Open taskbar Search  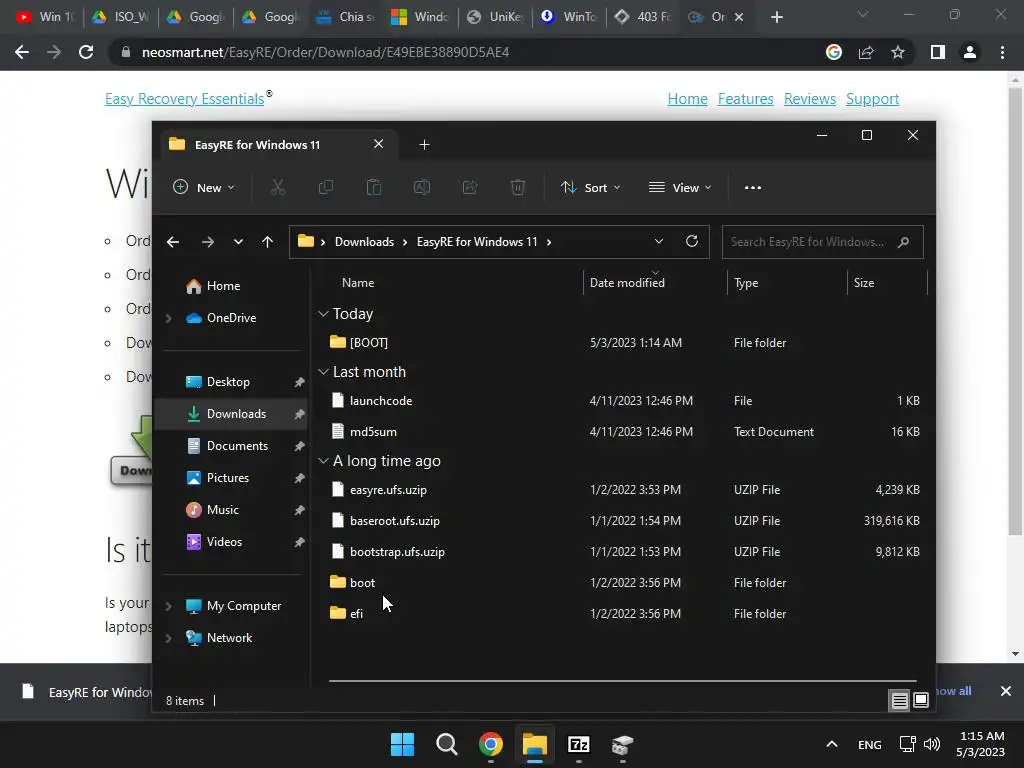point(447,744)
